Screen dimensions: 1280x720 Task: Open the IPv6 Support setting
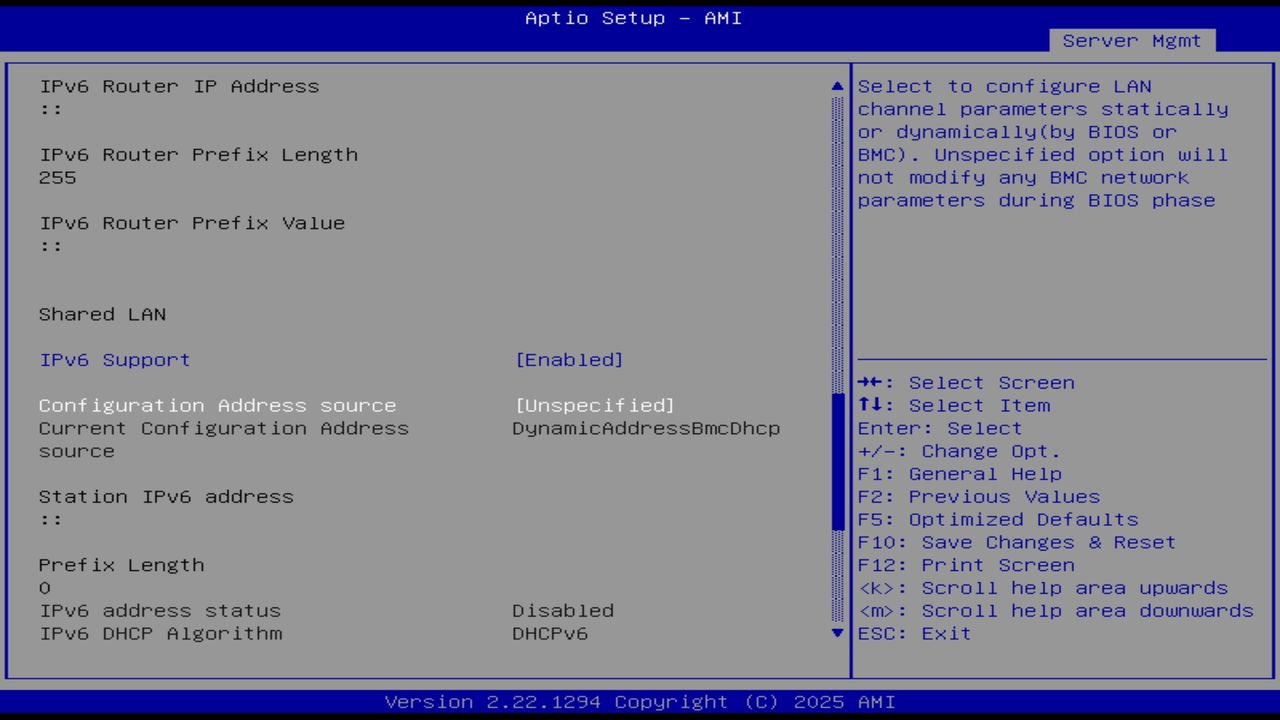coord(114,359)
